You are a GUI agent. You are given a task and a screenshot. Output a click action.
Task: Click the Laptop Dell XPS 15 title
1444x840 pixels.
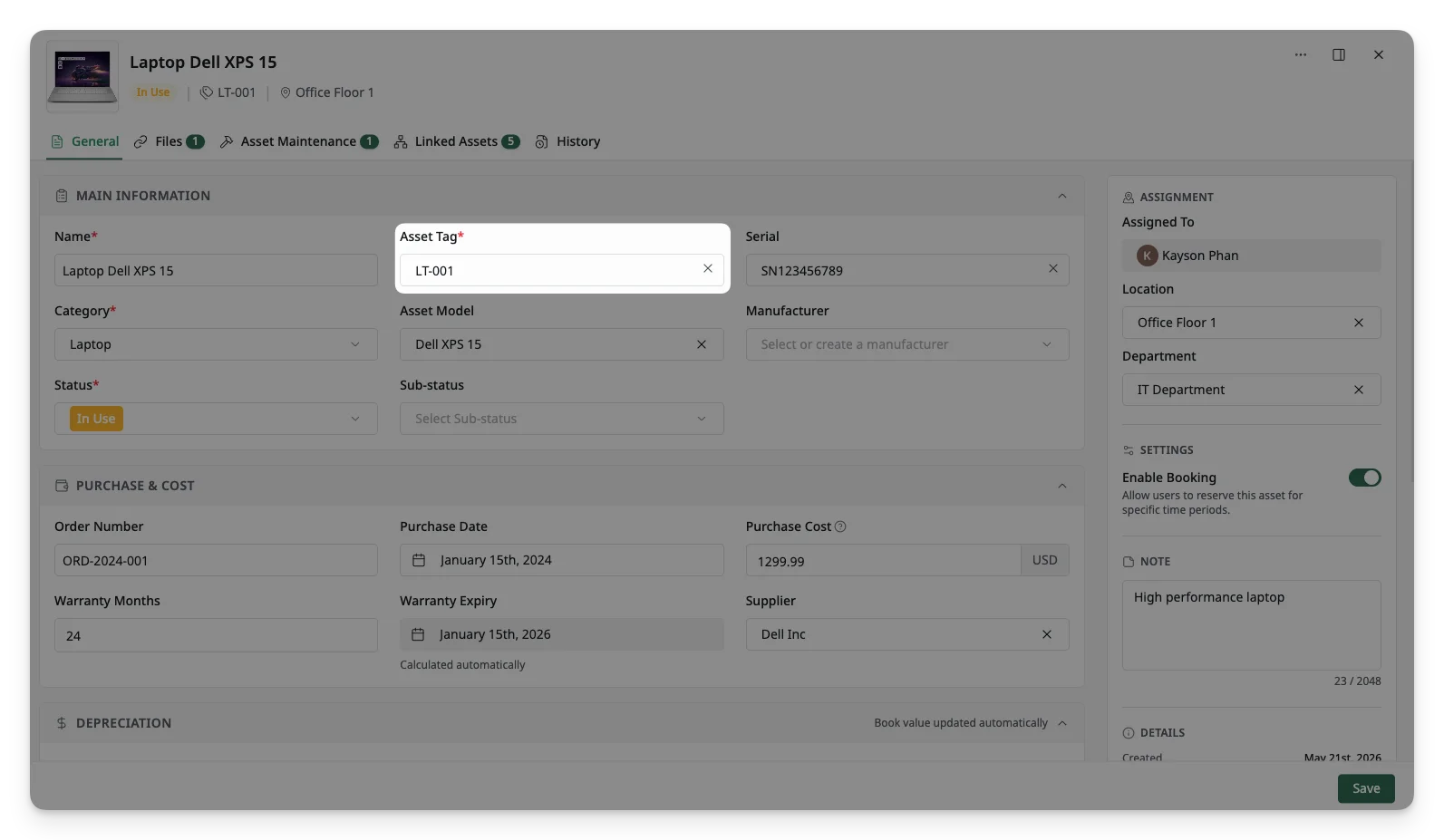[x=203, y=63]
